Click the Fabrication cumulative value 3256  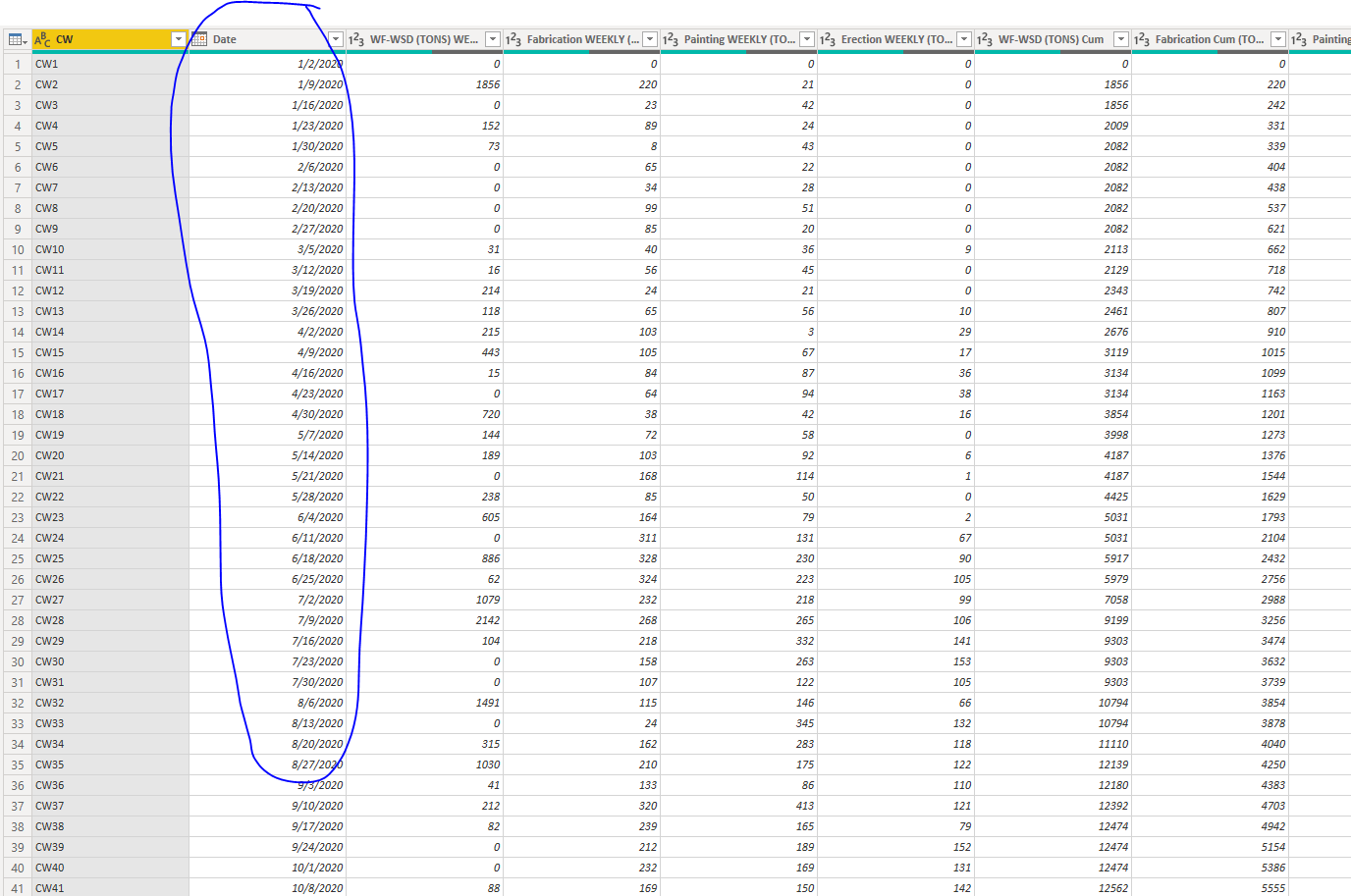click(x=1210, y=620)
